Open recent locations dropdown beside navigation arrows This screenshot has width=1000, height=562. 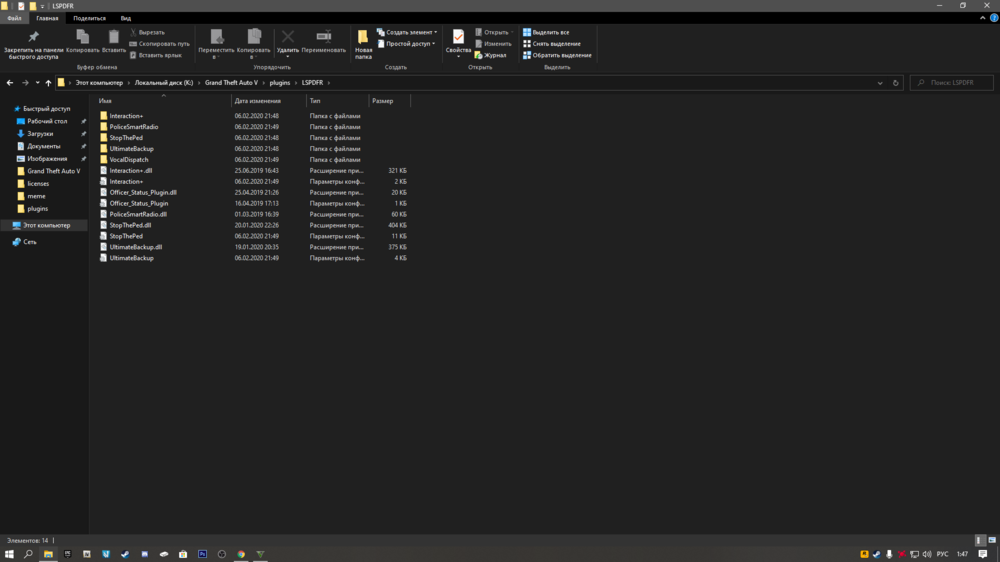(x=37, y=82)
